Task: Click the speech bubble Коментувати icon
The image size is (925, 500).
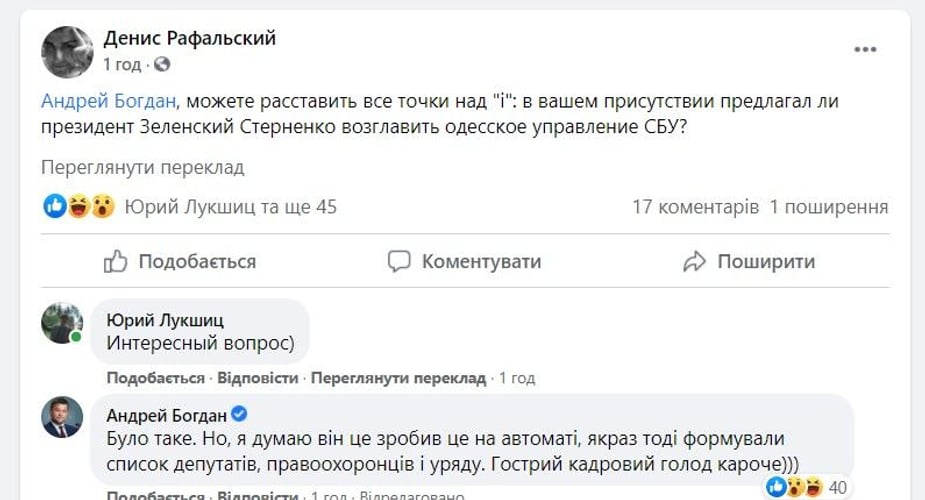Action: coord(399,262)
